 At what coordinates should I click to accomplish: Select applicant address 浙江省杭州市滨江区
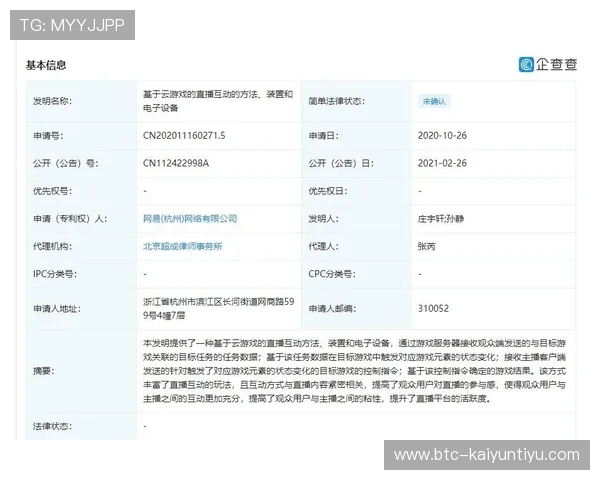[218, 309]
